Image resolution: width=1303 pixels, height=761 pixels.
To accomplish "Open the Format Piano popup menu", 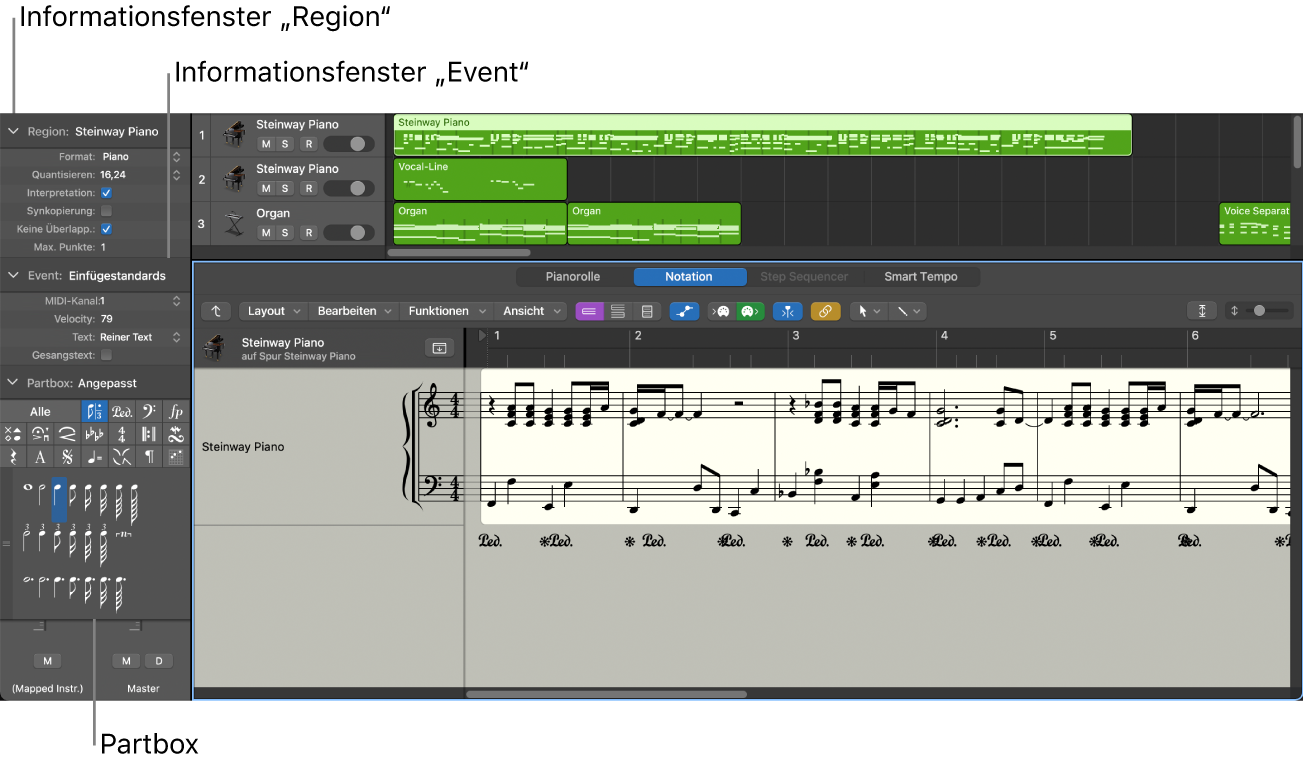I will click(176, 157).
